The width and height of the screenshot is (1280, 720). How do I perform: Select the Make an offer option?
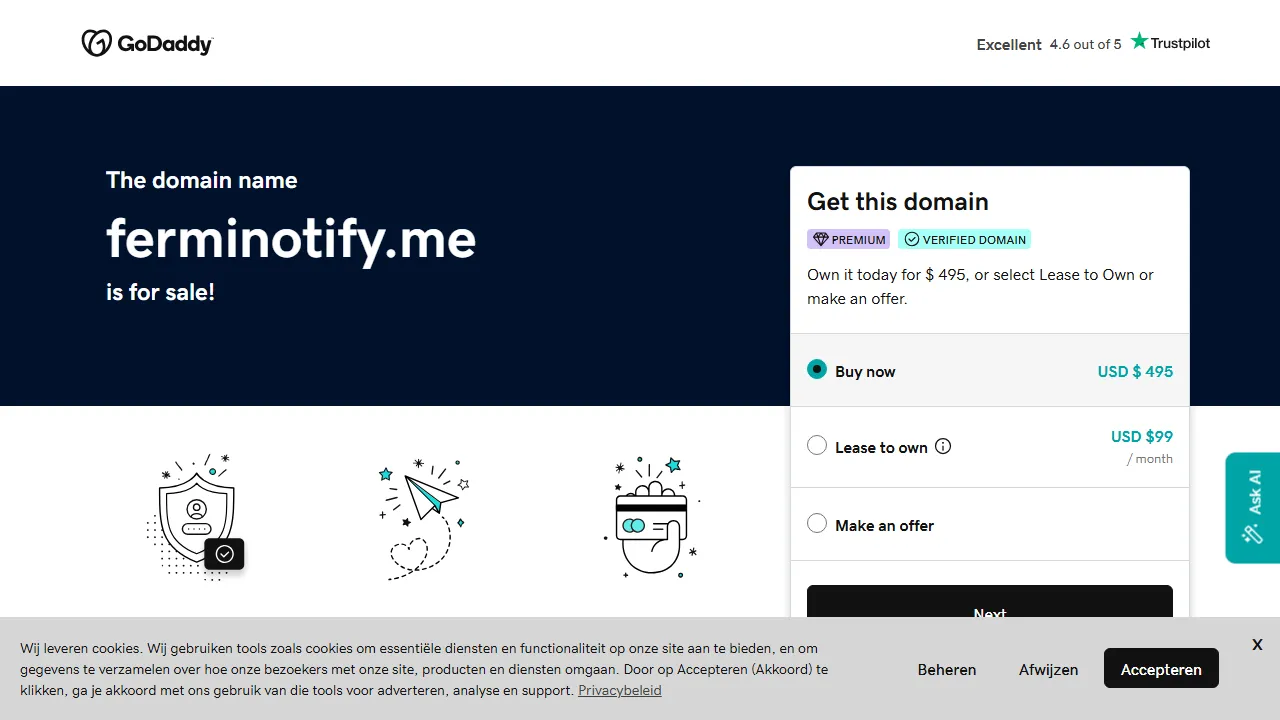817,522
